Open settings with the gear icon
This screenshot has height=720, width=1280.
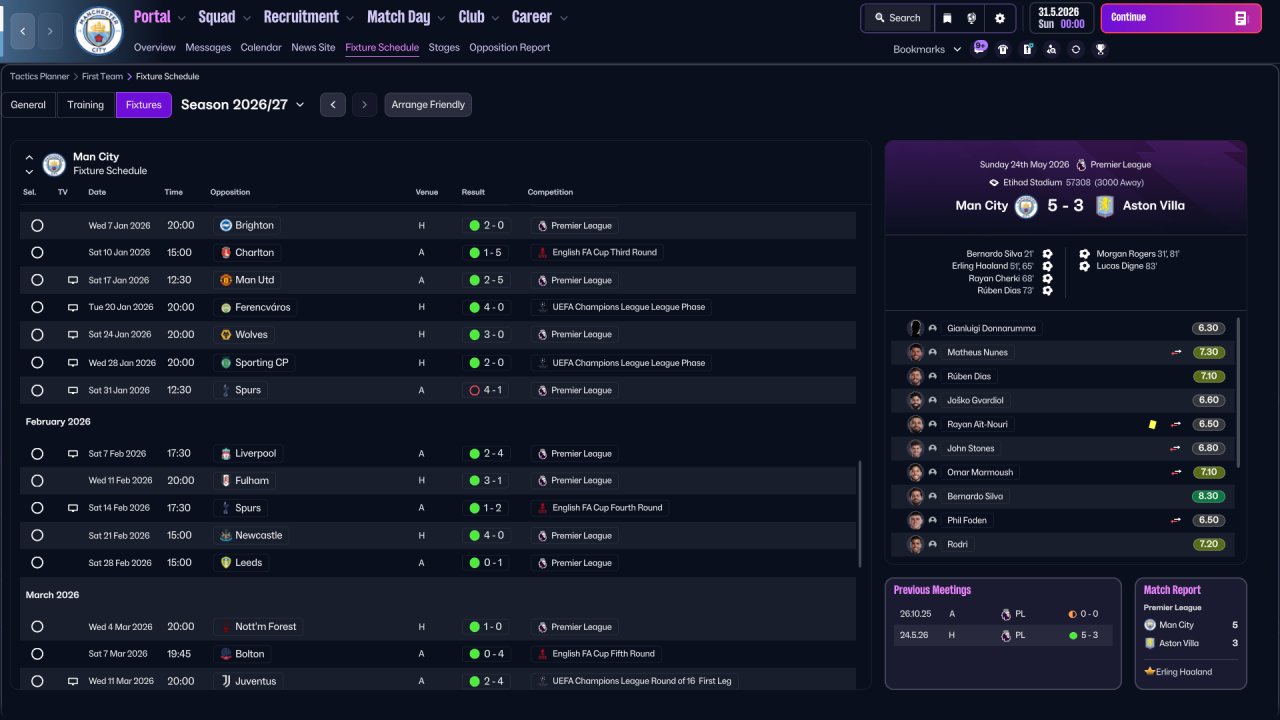click(x=1000, y=18)
